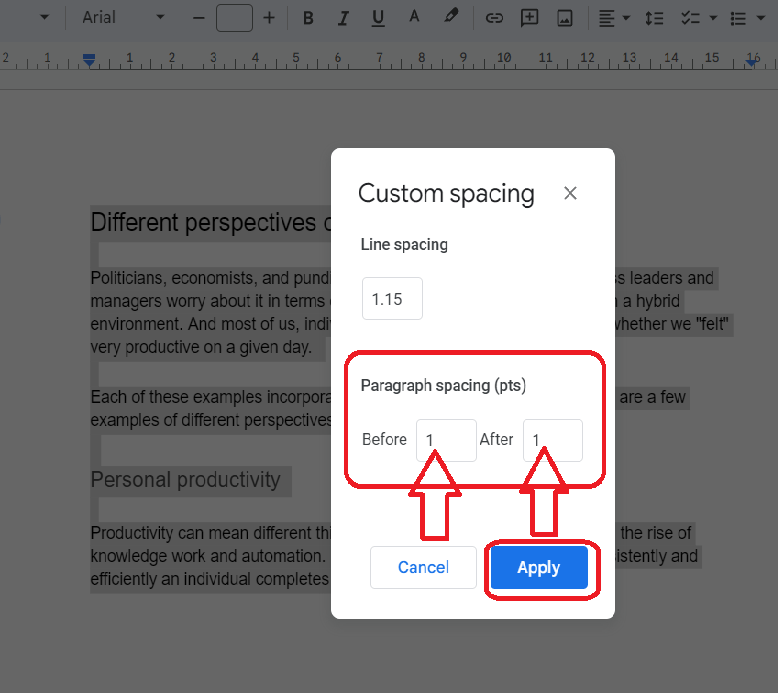Open the Arial font dropdown
Image resolution: width=778 pixels, height=693 pixels.
pyautogui.click(x=123, y=17)
